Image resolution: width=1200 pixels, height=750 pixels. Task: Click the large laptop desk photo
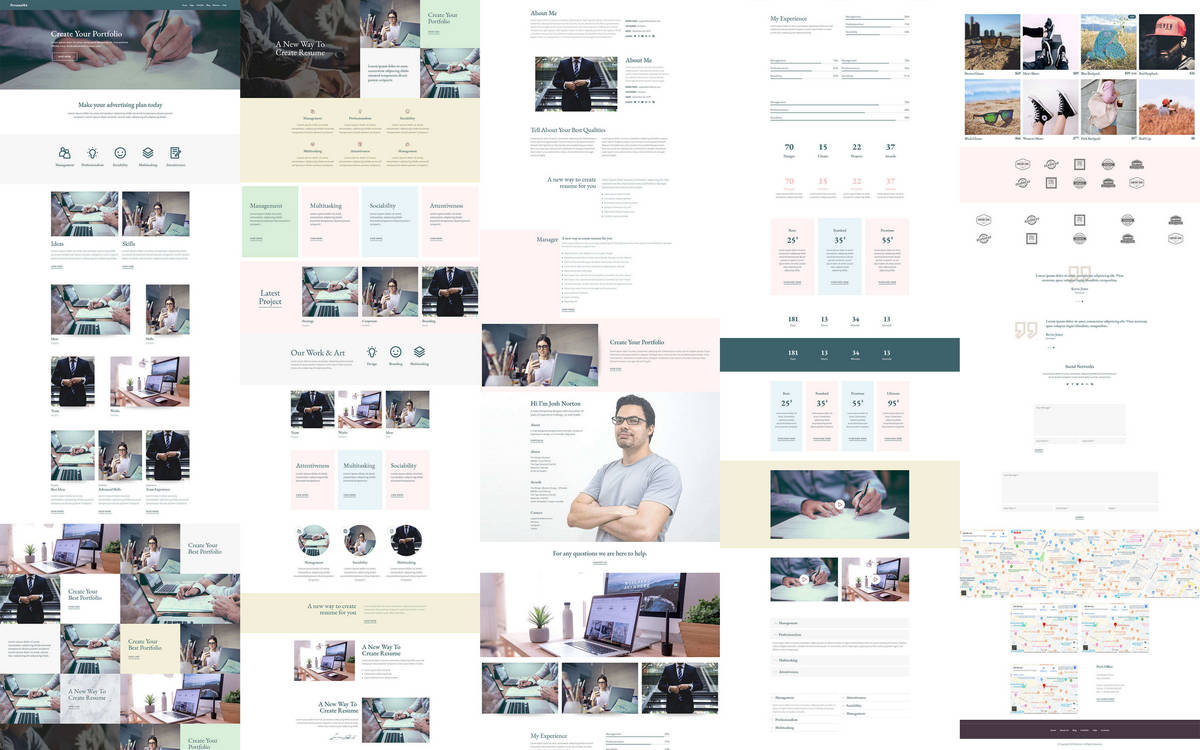[x=600, y=615]
